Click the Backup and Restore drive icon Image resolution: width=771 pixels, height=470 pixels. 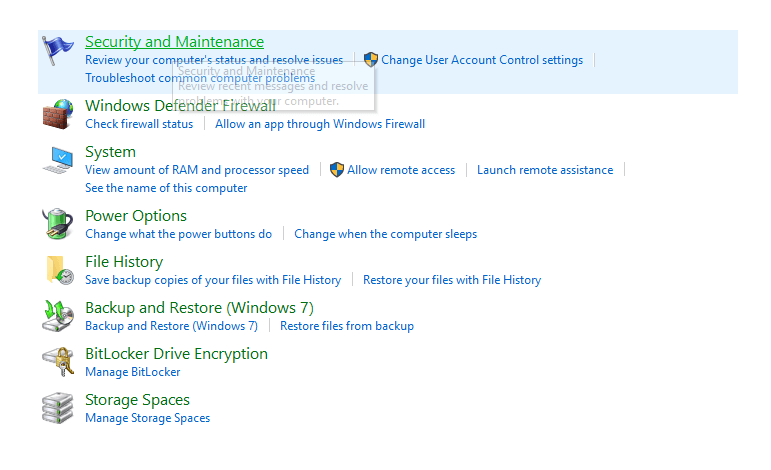coord(58,316)
